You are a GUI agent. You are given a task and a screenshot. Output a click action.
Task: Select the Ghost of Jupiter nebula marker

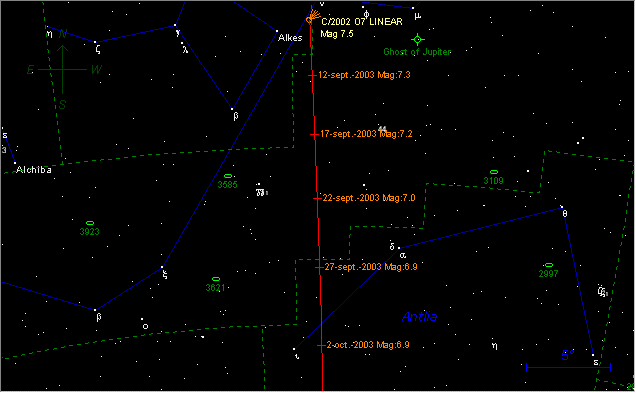(417, 39)
